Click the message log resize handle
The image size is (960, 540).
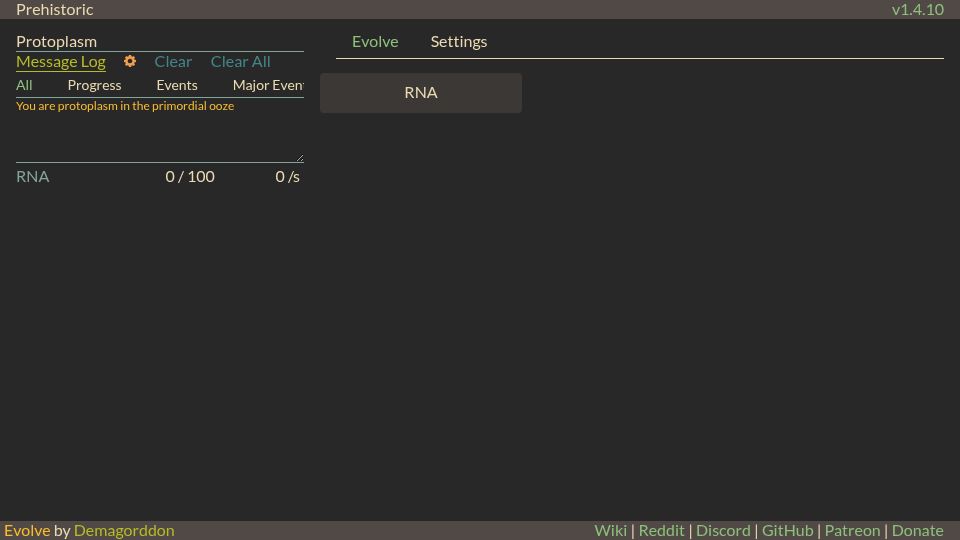tap(299, 158)
